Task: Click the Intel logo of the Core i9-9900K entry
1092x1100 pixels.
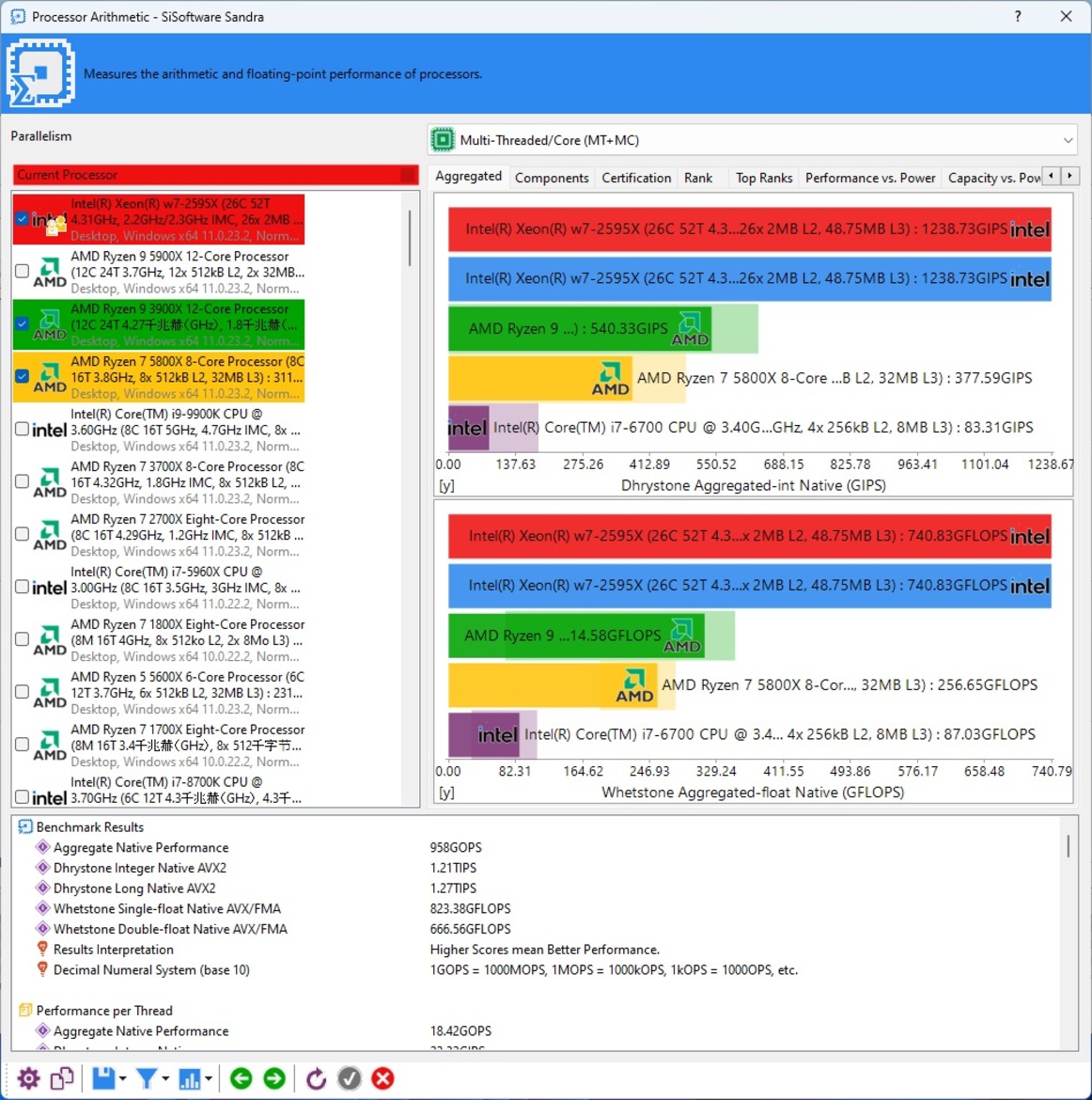Action: (50, 430)
